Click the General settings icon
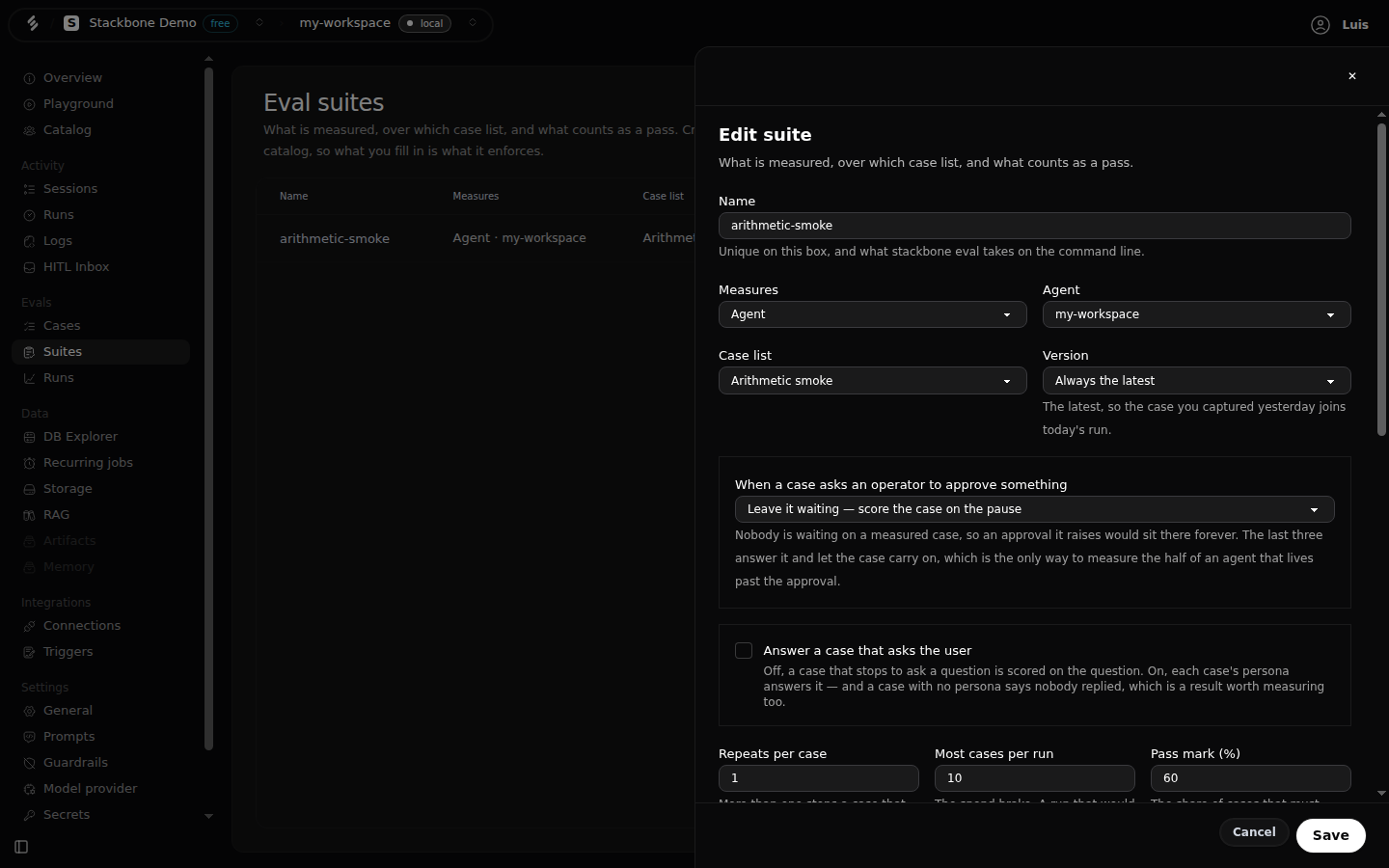Image resolution: width=1389 pixels, height=868 pixels. (29, 711)
